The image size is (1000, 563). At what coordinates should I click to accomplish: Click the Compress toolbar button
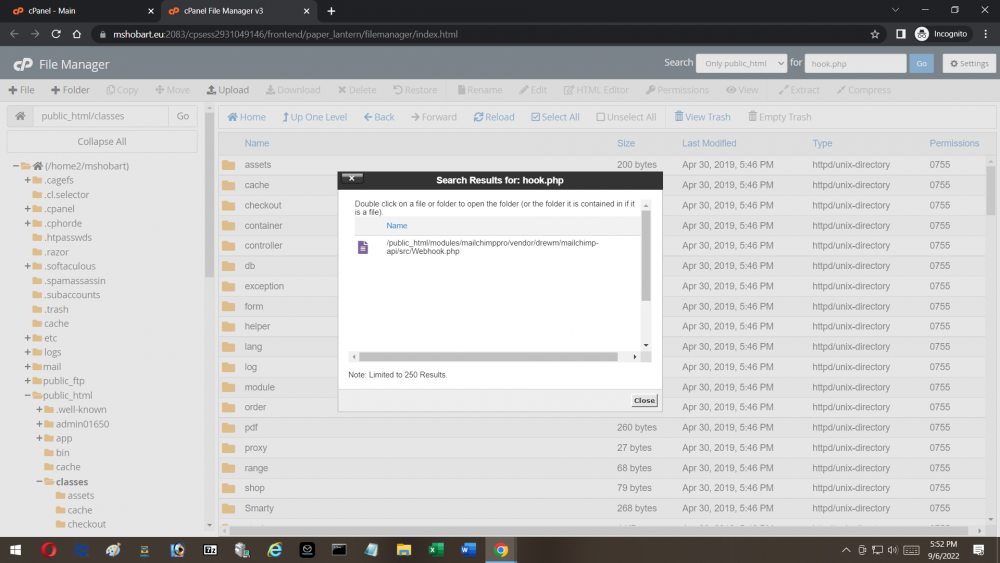[864, 90]
